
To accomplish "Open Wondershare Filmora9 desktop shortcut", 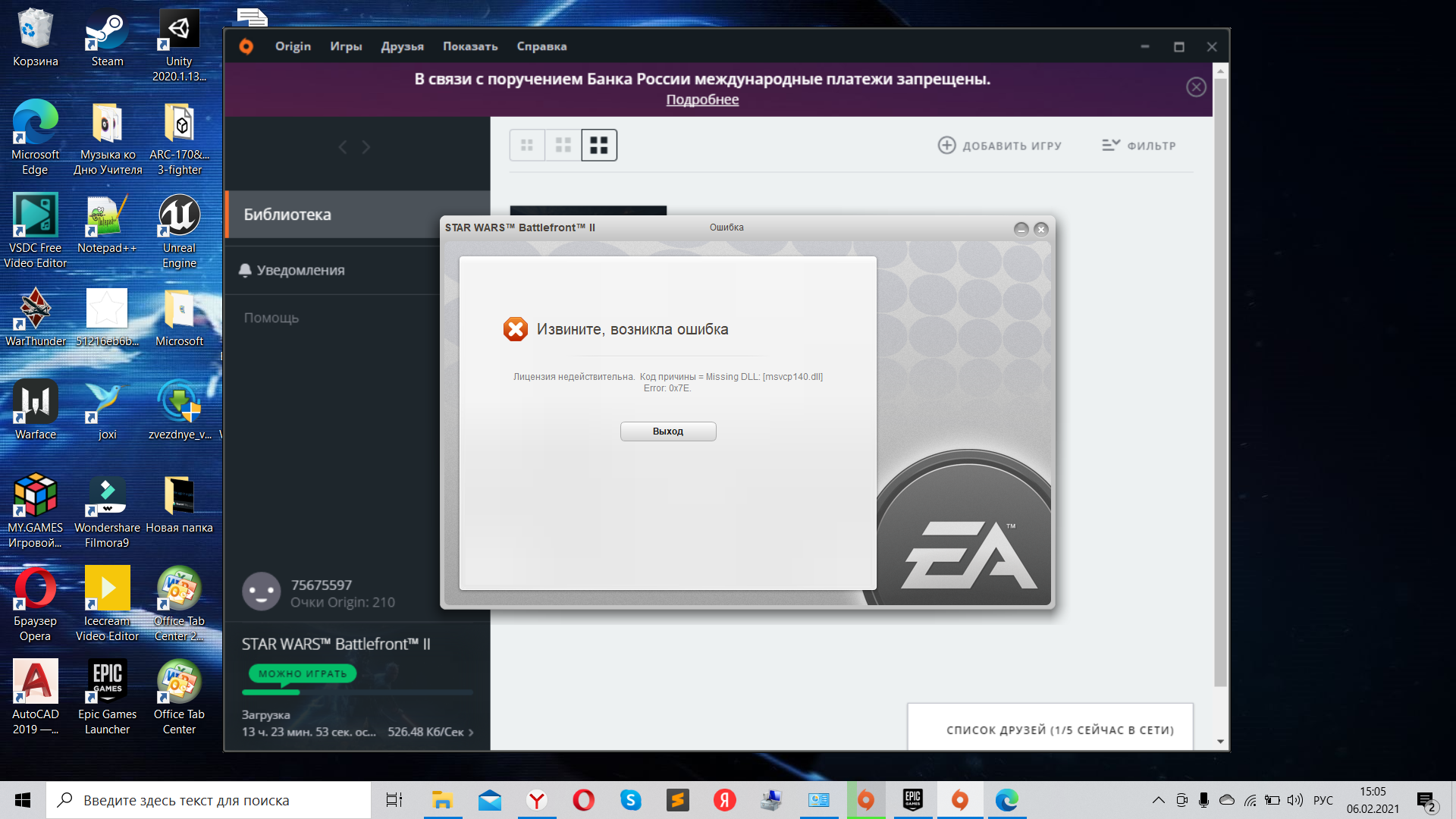I will coord(107,512).
